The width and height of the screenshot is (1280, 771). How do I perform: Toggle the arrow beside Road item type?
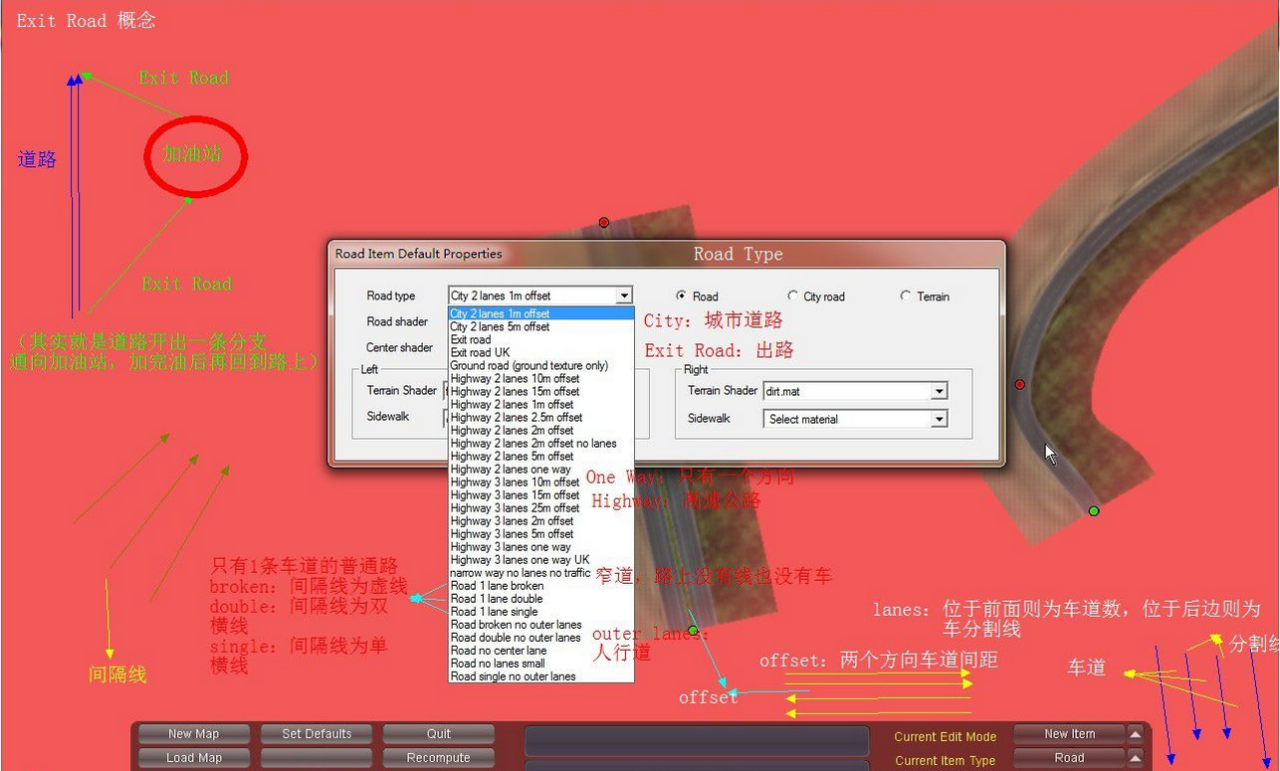(x=1135, y=758)
